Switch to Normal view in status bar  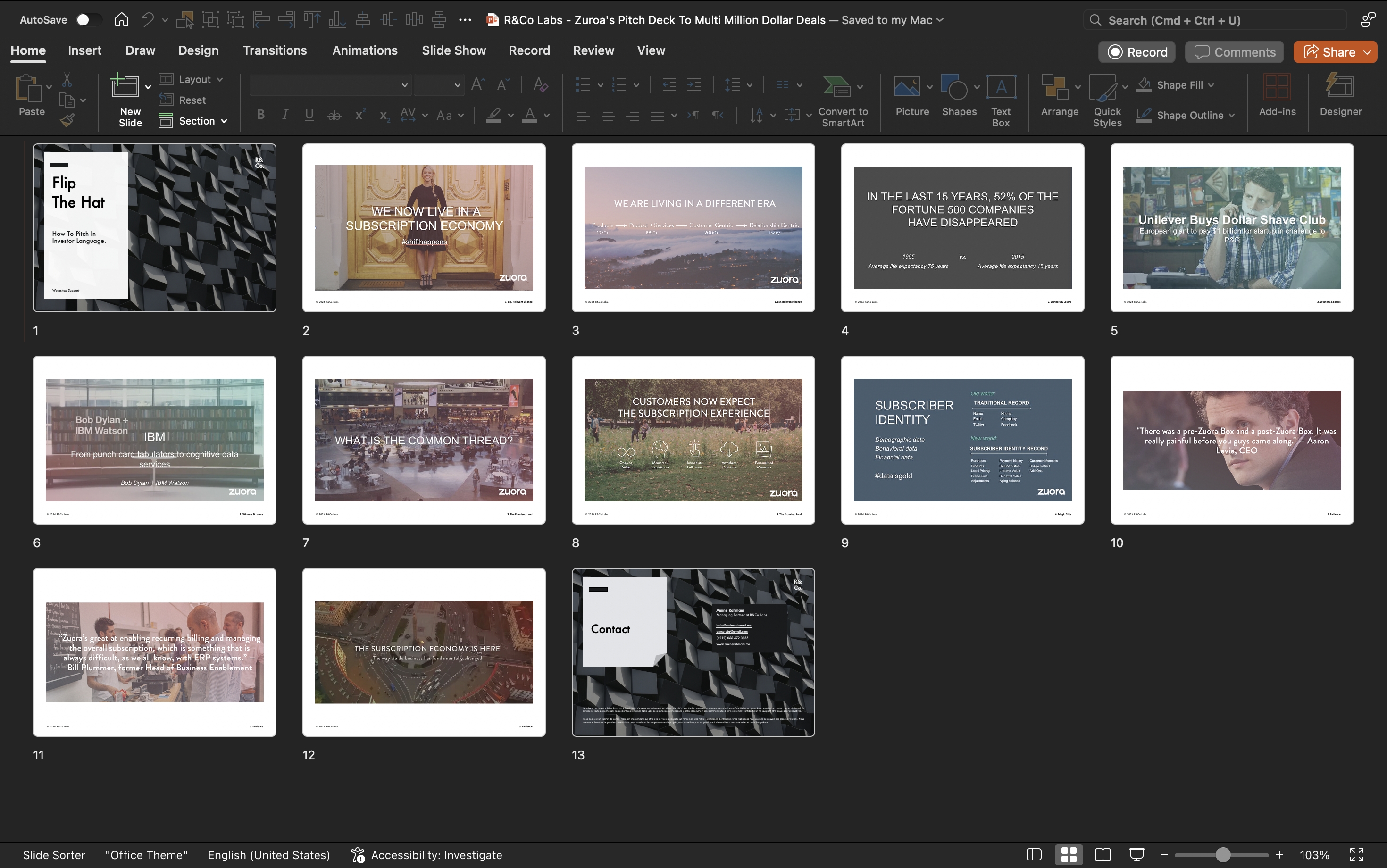point(1034,855)
